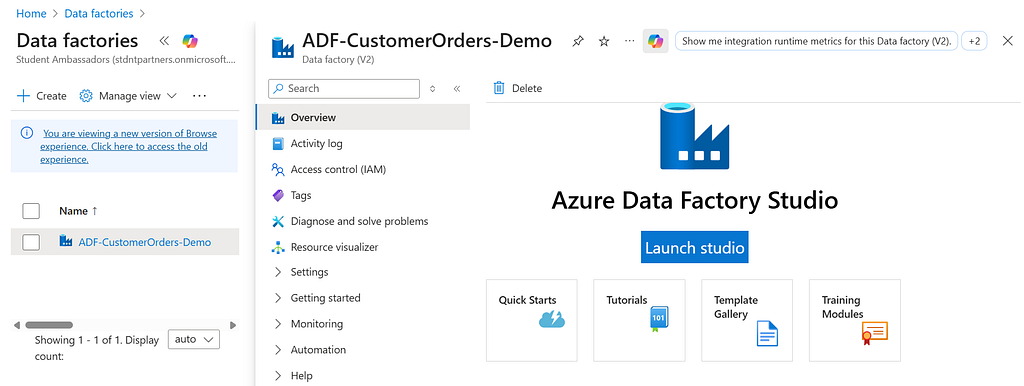Open the Manage view dropdown
This screenshot has height=386, width=1024.
(x=128, y=96)
